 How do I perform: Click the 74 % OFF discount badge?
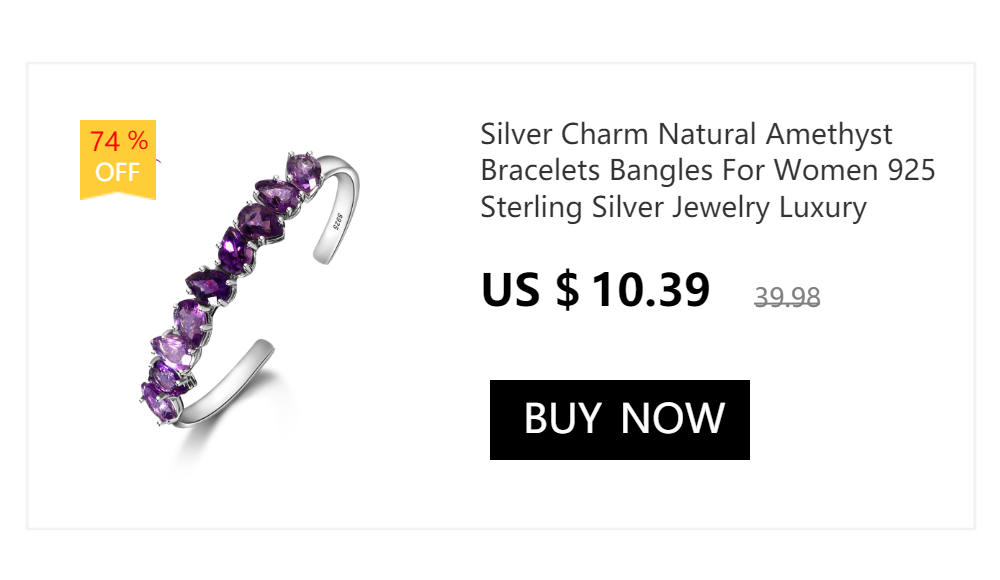tap(118, 160)
